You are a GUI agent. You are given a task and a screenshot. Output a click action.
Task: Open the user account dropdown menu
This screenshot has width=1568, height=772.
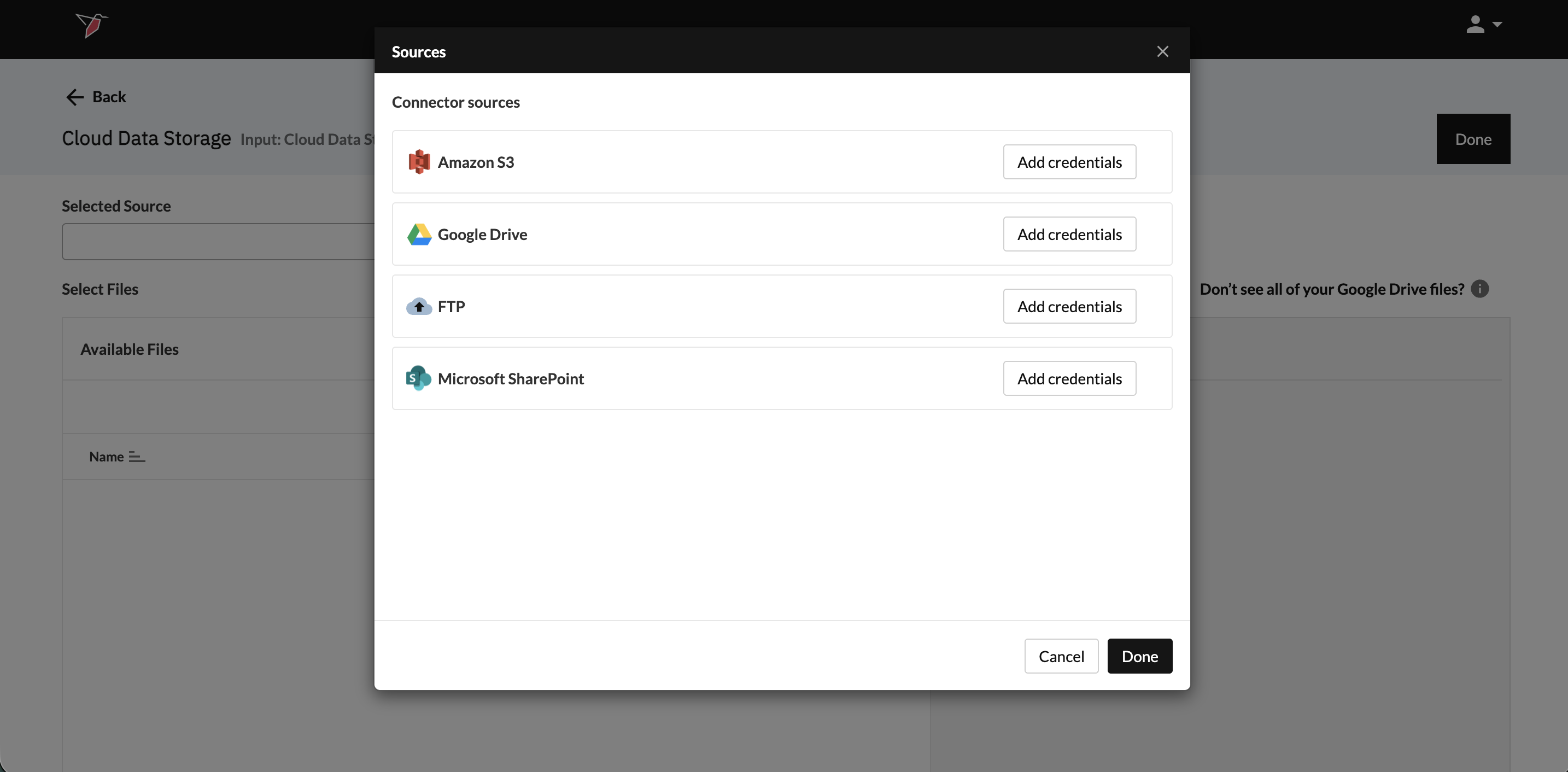(1483, 25)
